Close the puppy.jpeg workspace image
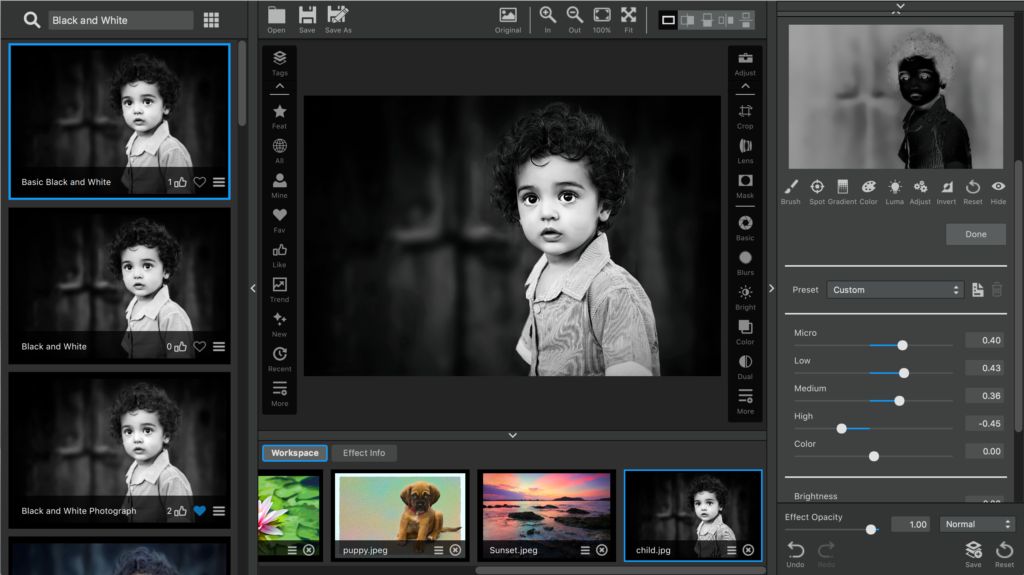Viewport: 1024px width, 575px height. (455, 550)
